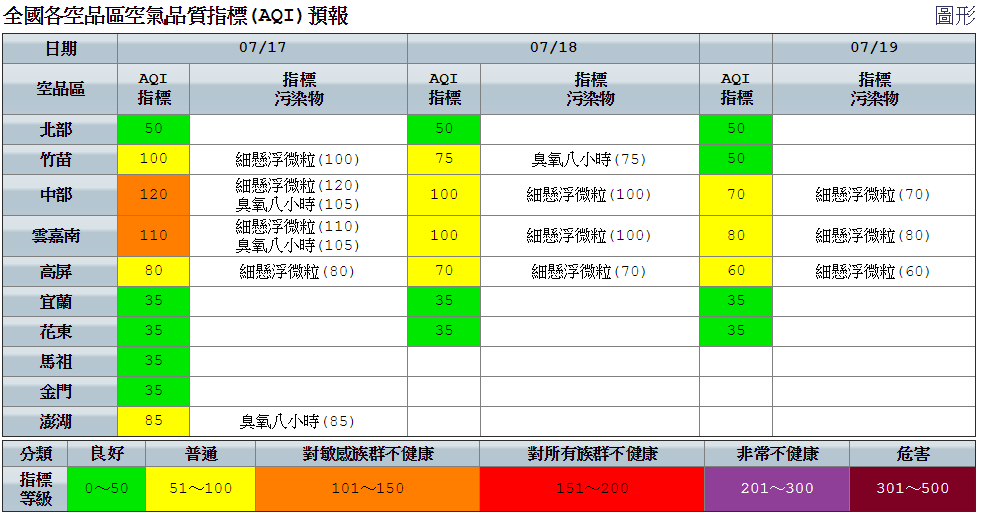Select the 07/17 date column header
Viewport: 982px width, 514px height.
click(262, 48)
